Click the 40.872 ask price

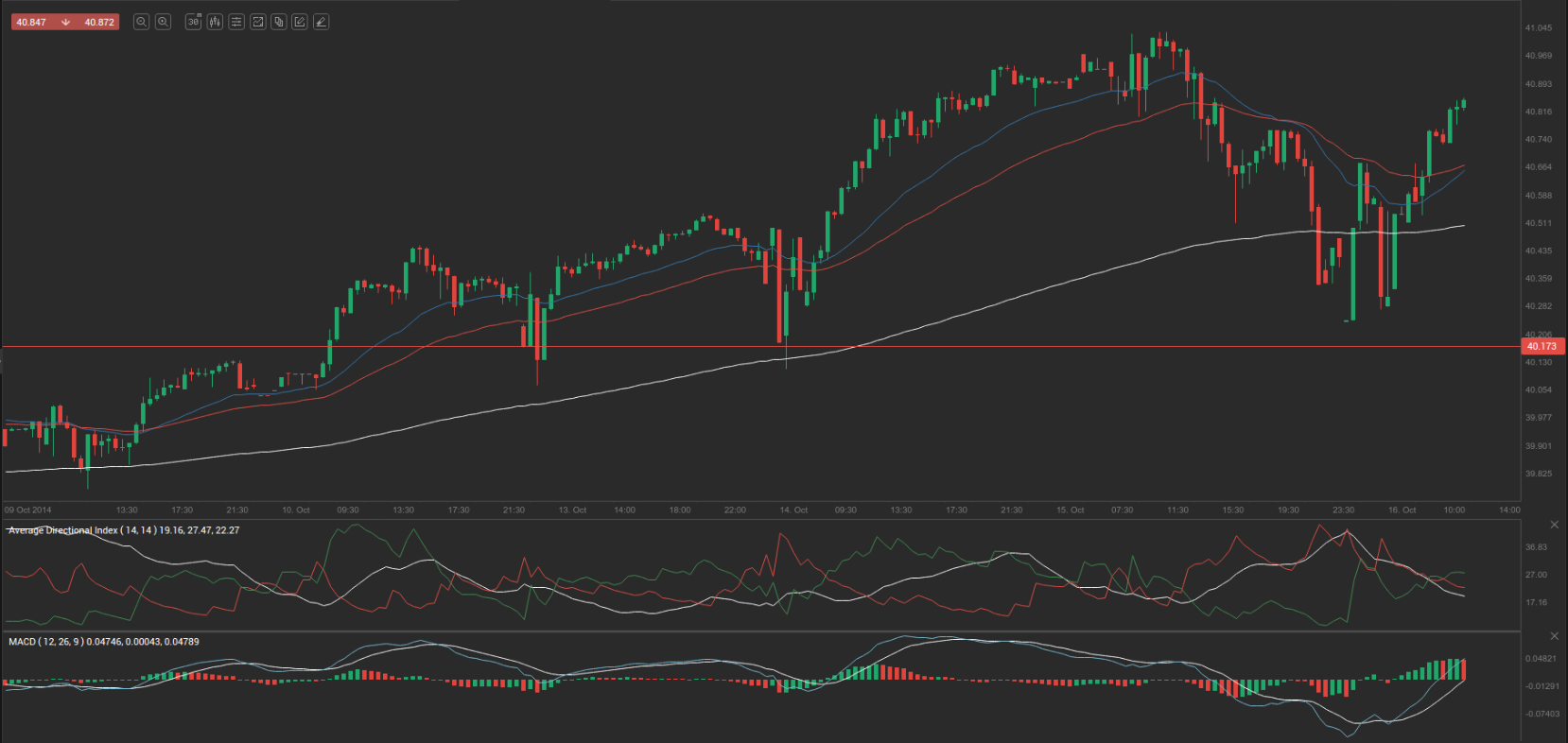click(99, 22)
